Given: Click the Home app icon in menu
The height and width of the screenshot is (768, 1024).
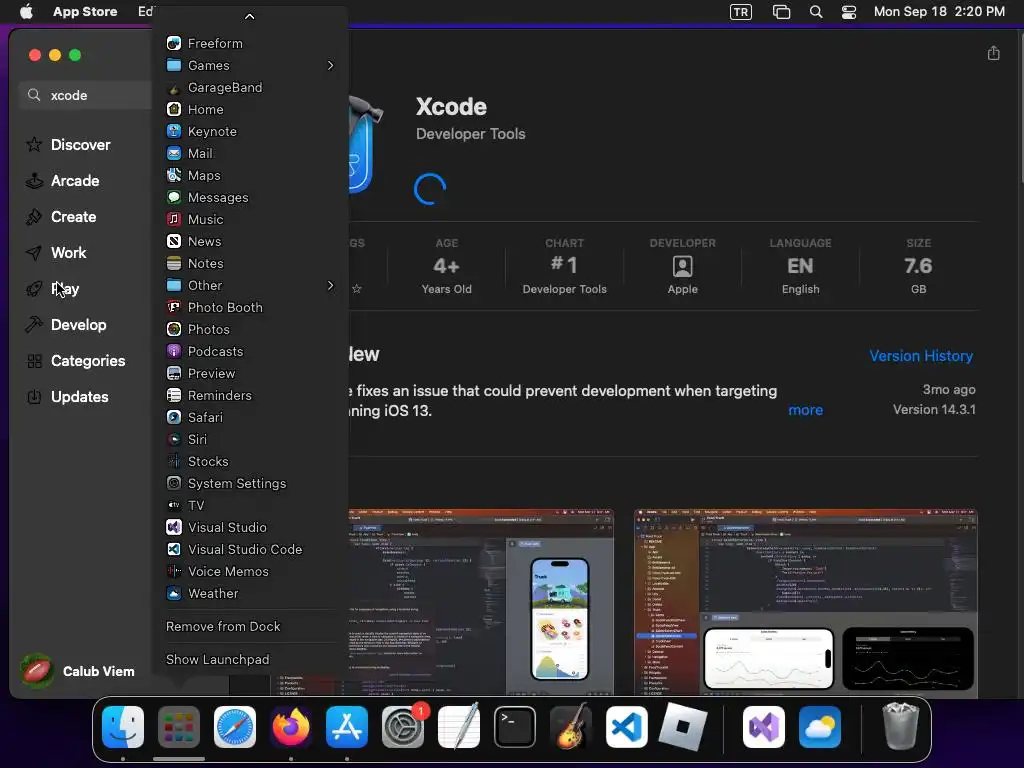Looking at the screenshot, I should (174, 109).
